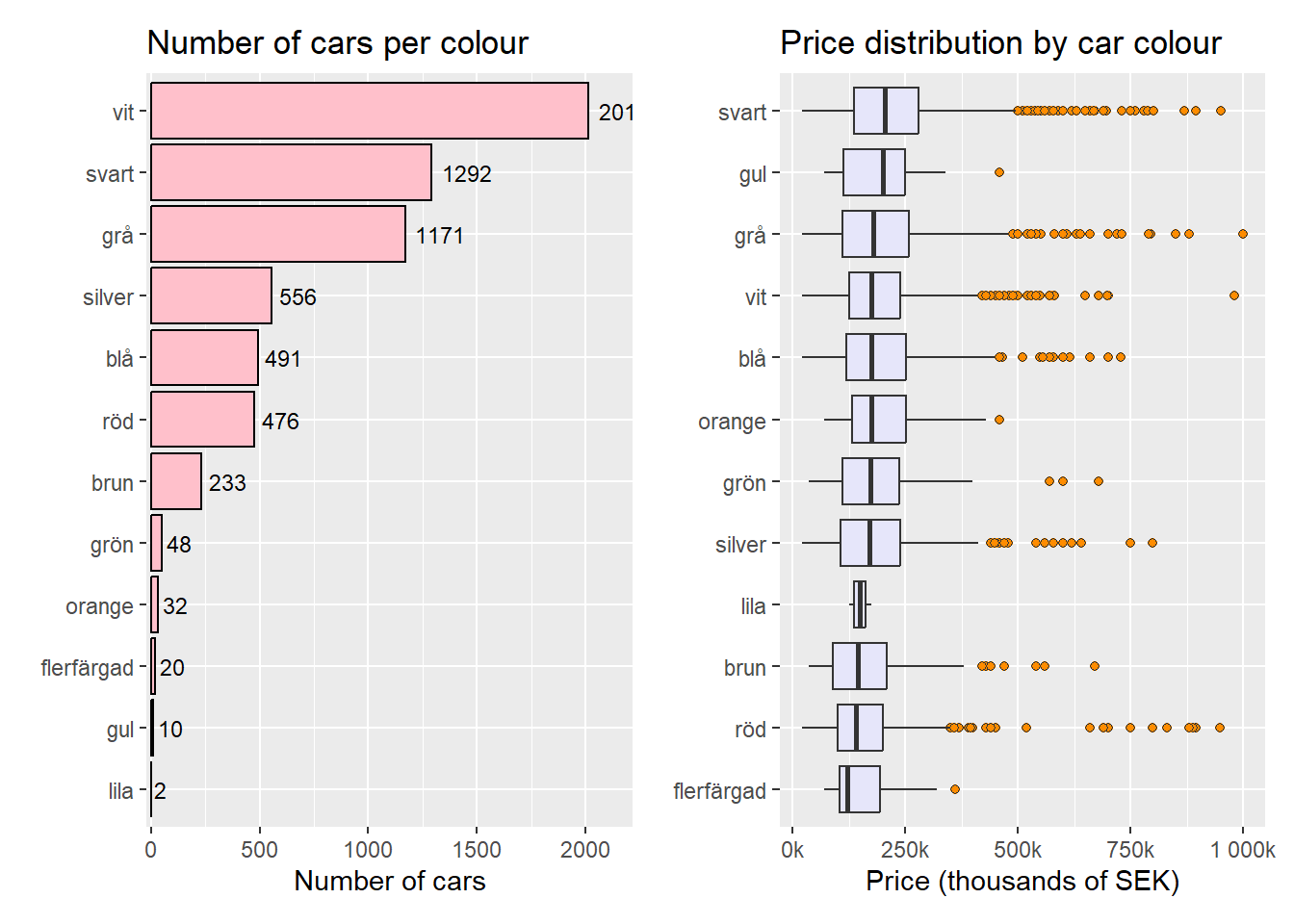Image resolution: width=1294 pixels, height=924 pixels.
Task: Click the 476 count label beside röd
Action: (280, 422)
